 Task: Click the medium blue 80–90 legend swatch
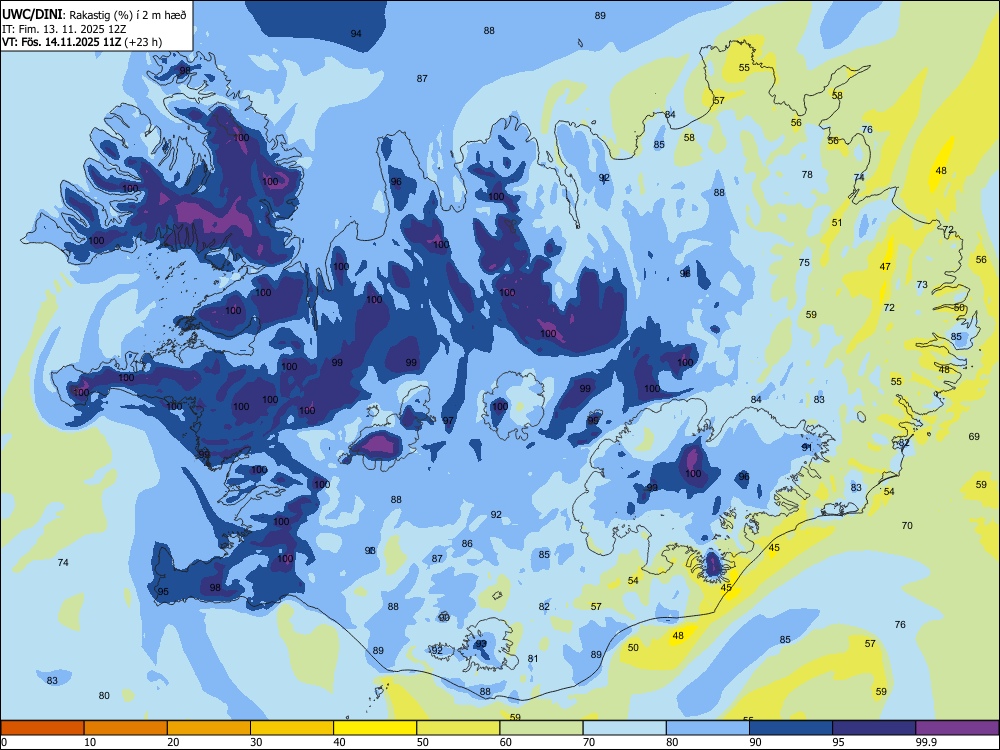click(x=708, y=728)
